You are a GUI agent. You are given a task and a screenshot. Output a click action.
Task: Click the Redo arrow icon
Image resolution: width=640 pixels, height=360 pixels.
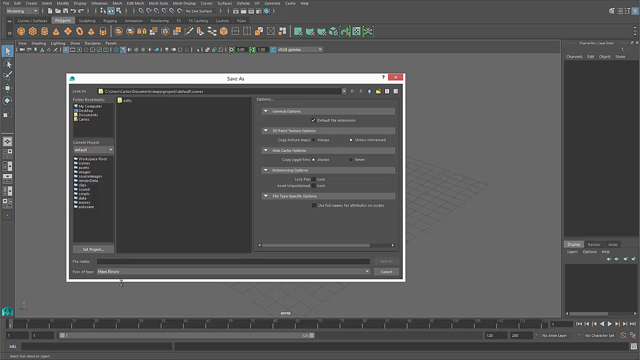coord(81,11)
